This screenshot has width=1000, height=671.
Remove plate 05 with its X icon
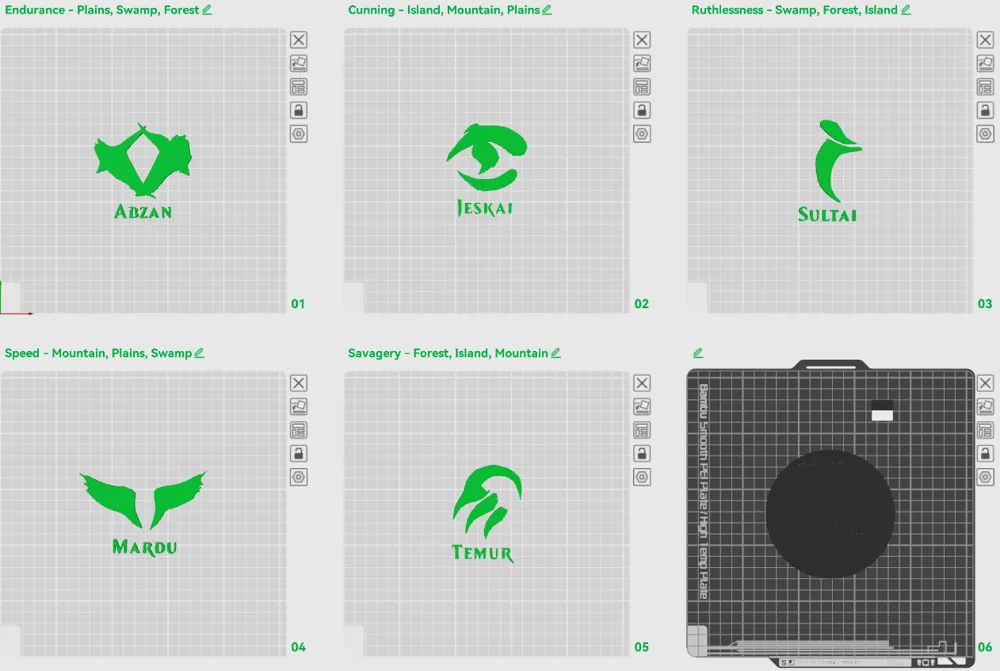(x=642, y=383)
